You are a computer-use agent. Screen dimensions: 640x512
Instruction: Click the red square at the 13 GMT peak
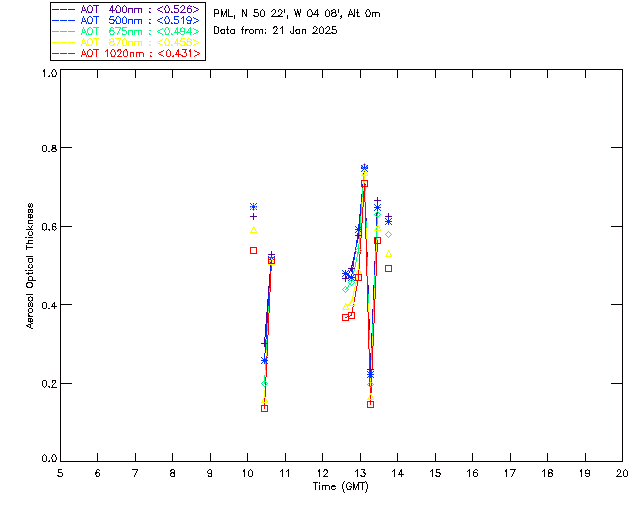[364, 184]
